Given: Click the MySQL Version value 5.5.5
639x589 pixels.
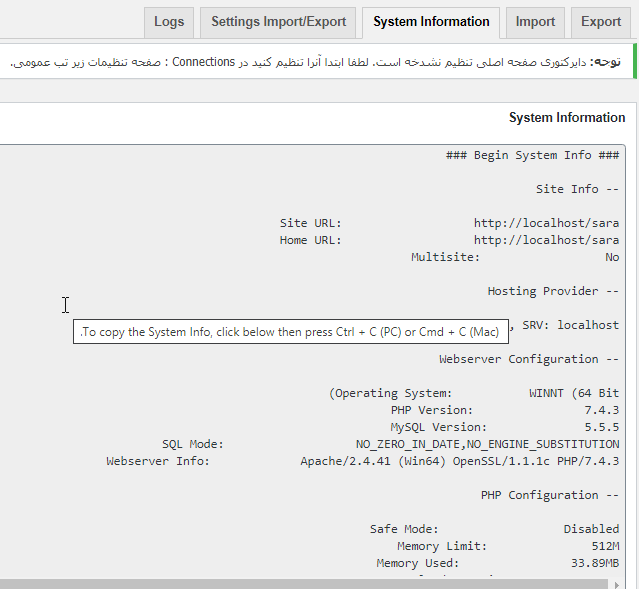Looking at the screenshot, I should coord(602,427).
